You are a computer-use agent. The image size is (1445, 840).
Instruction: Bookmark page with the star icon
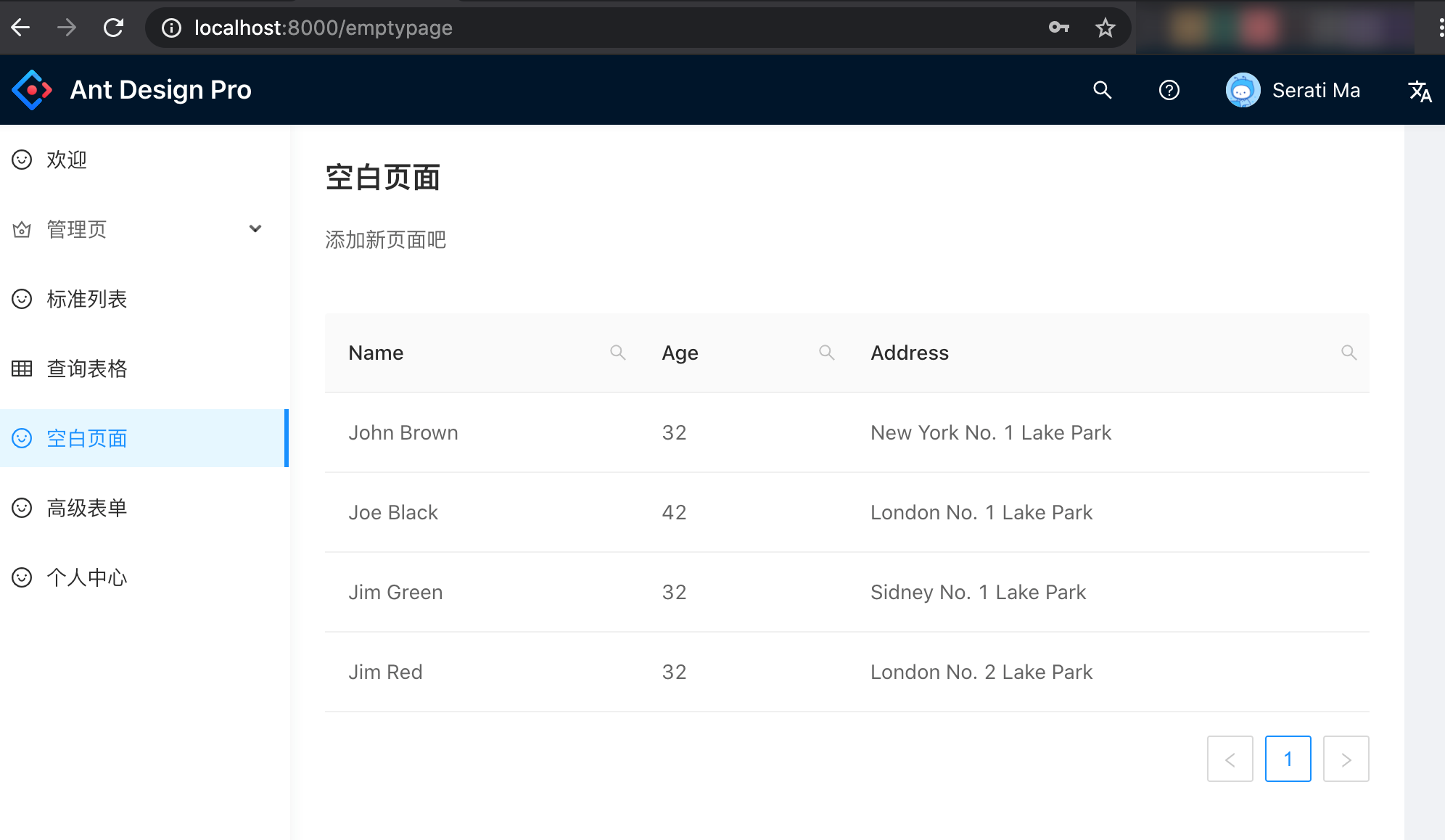[x=1105, y=28]
